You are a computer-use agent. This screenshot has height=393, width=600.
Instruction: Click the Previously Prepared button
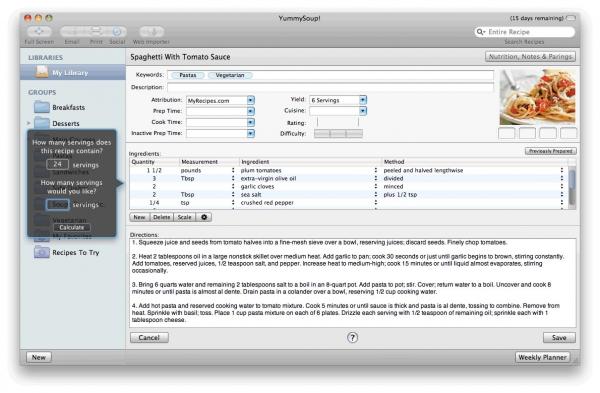coord(551,151)
